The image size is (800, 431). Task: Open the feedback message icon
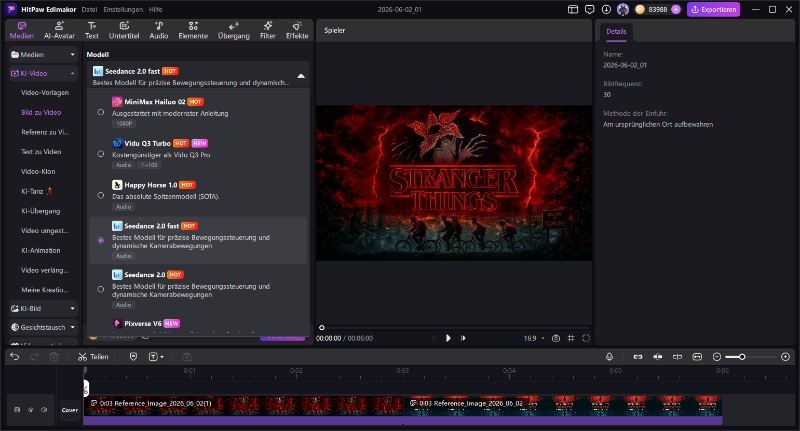tap(590, 9)
